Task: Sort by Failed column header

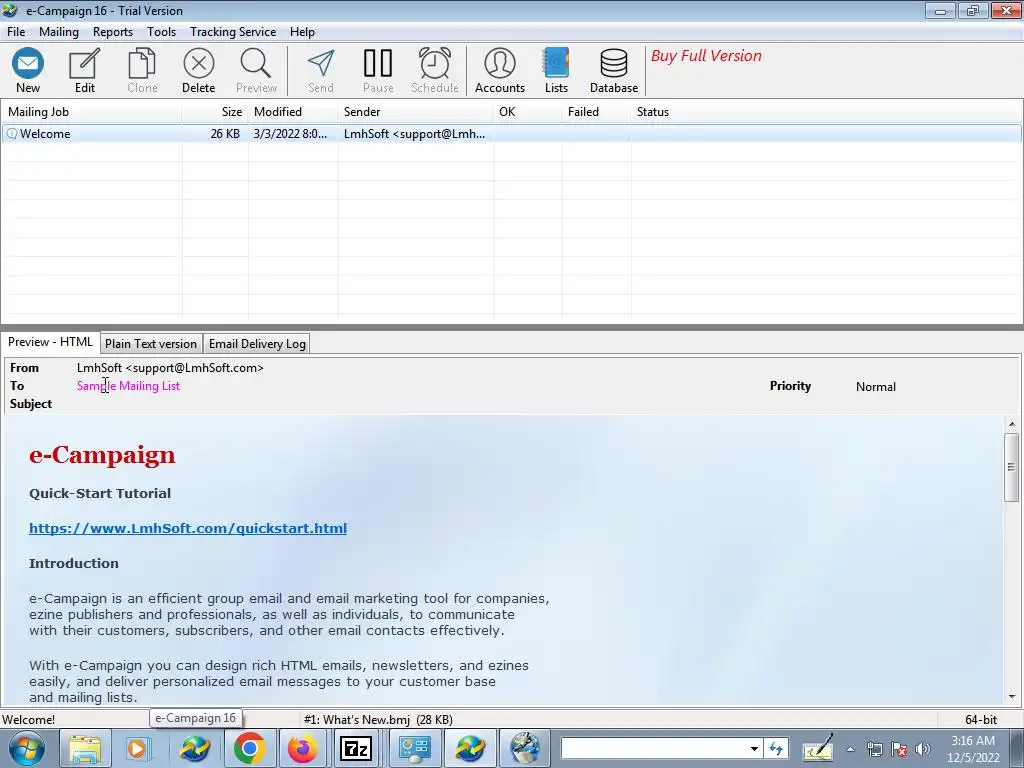Action: 596,112
